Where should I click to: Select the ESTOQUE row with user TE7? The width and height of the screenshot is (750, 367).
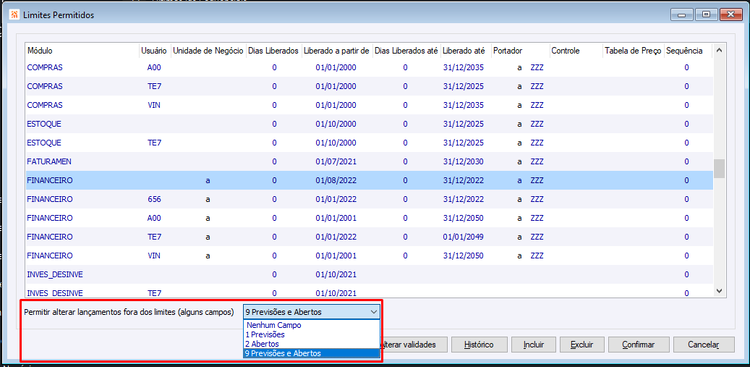[x=369, y=143]
